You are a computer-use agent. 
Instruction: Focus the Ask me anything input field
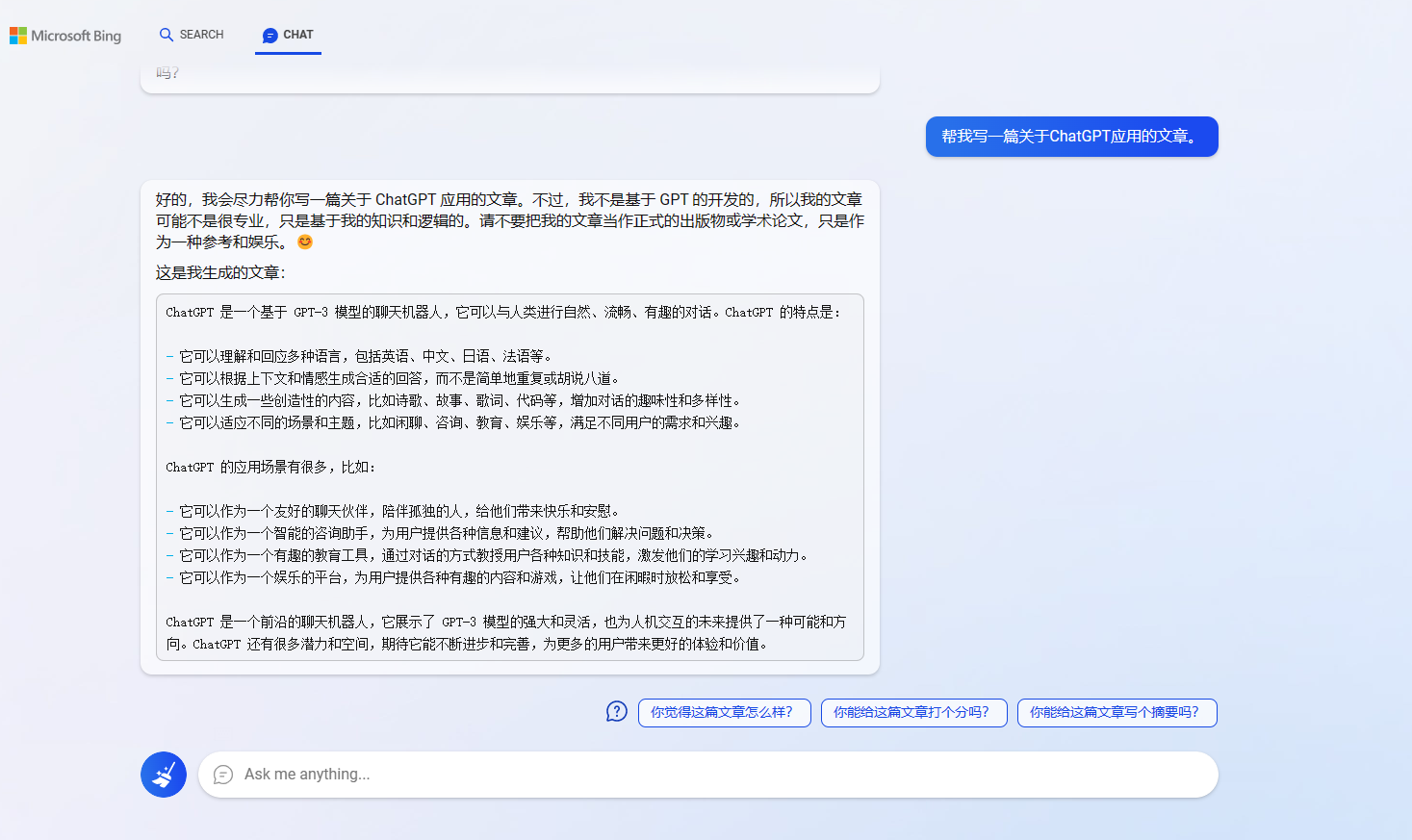tap(708, 775)
